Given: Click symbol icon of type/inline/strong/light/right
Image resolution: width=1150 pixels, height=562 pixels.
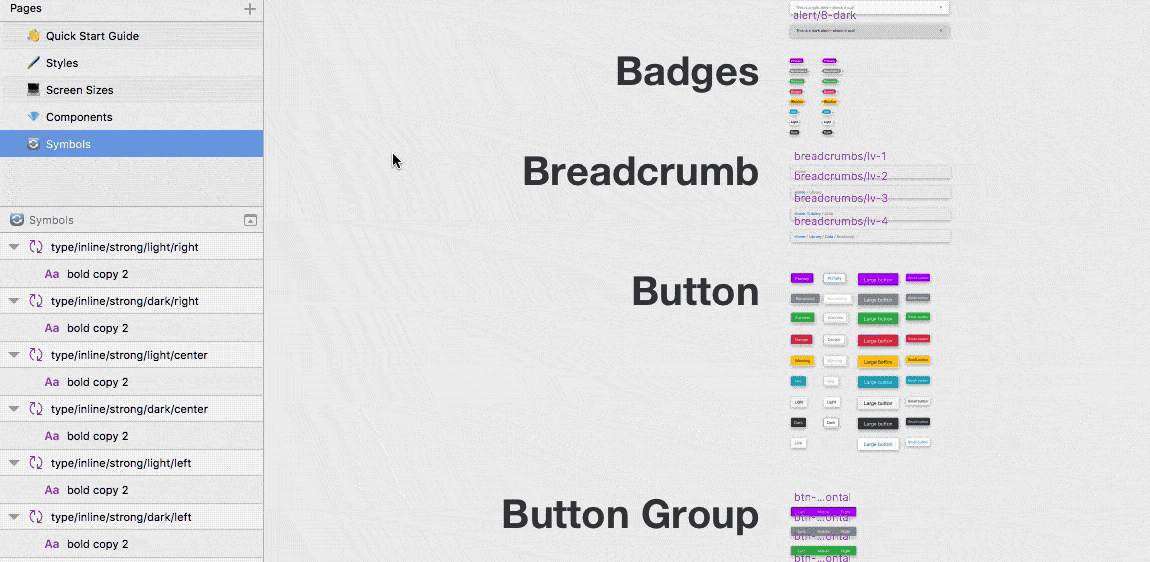Looking at the screenshot, I should click(35, 247).
